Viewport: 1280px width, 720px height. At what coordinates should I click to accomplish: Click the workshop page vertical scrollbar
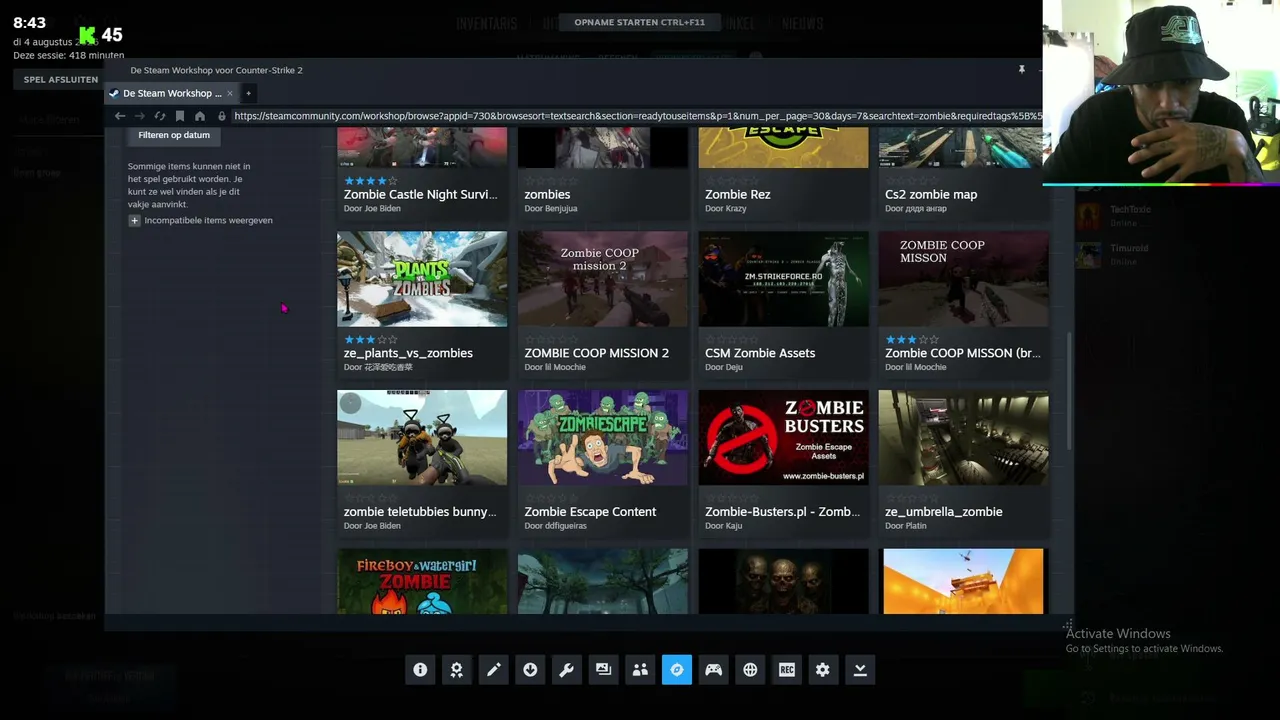click(1069, 390)
